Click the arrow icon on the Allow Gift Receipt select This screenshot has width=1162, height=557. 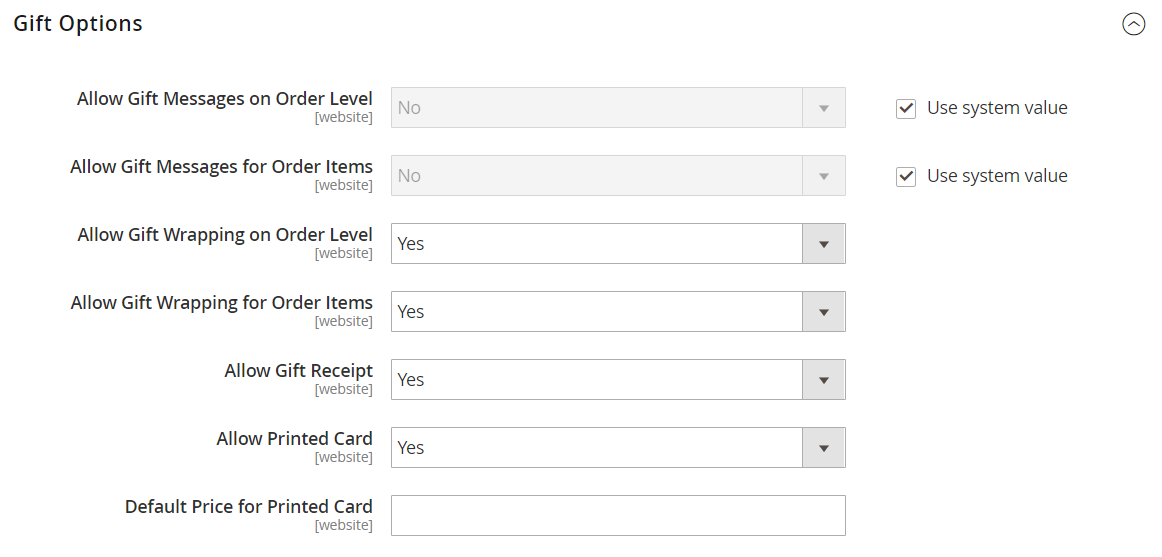[823, 380]
